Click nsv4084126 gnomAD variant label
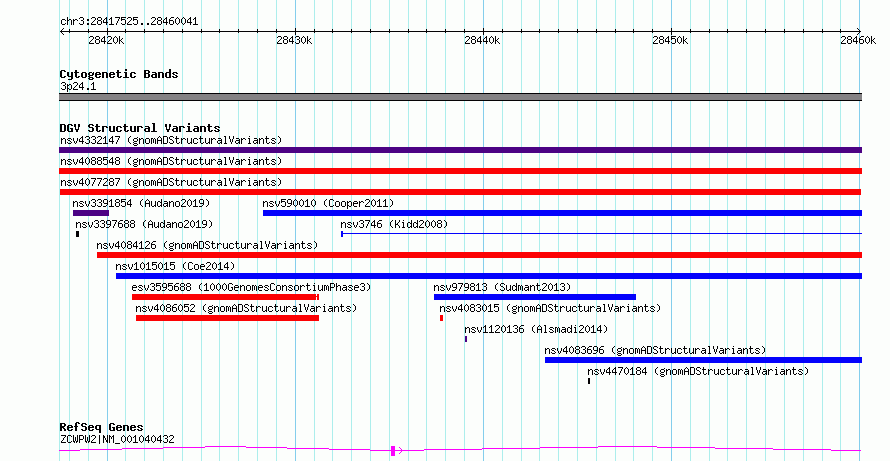 click(207, 245)
